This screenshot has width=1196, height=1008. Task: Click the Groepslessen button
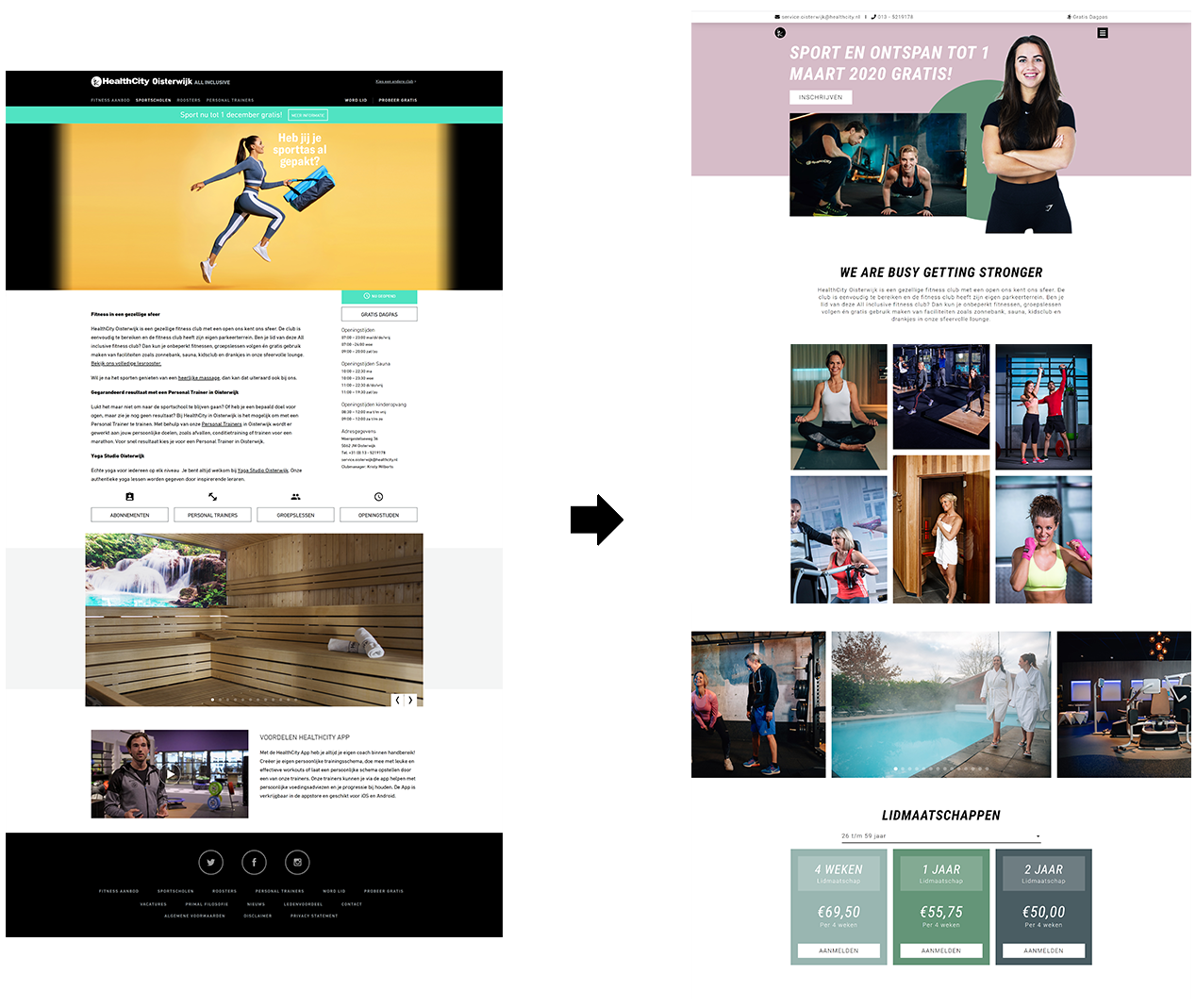[295, 515]
